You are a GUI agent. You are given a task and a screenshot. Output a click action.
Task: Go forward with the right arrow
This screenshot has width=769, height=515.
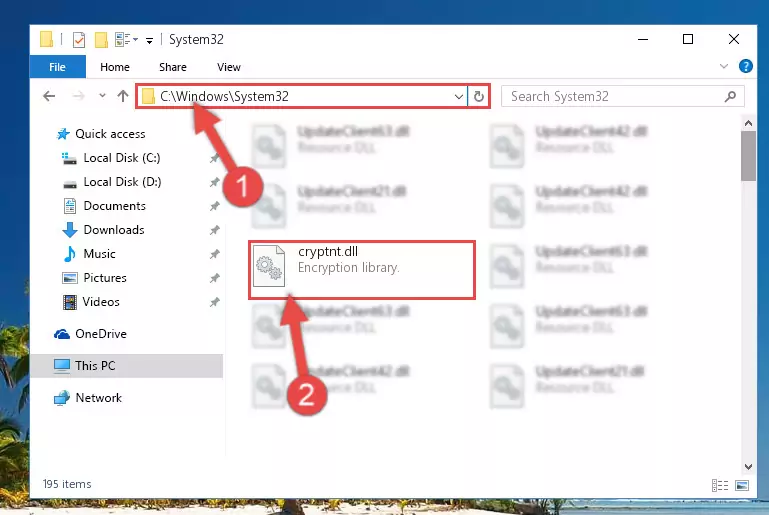(78, 96)
